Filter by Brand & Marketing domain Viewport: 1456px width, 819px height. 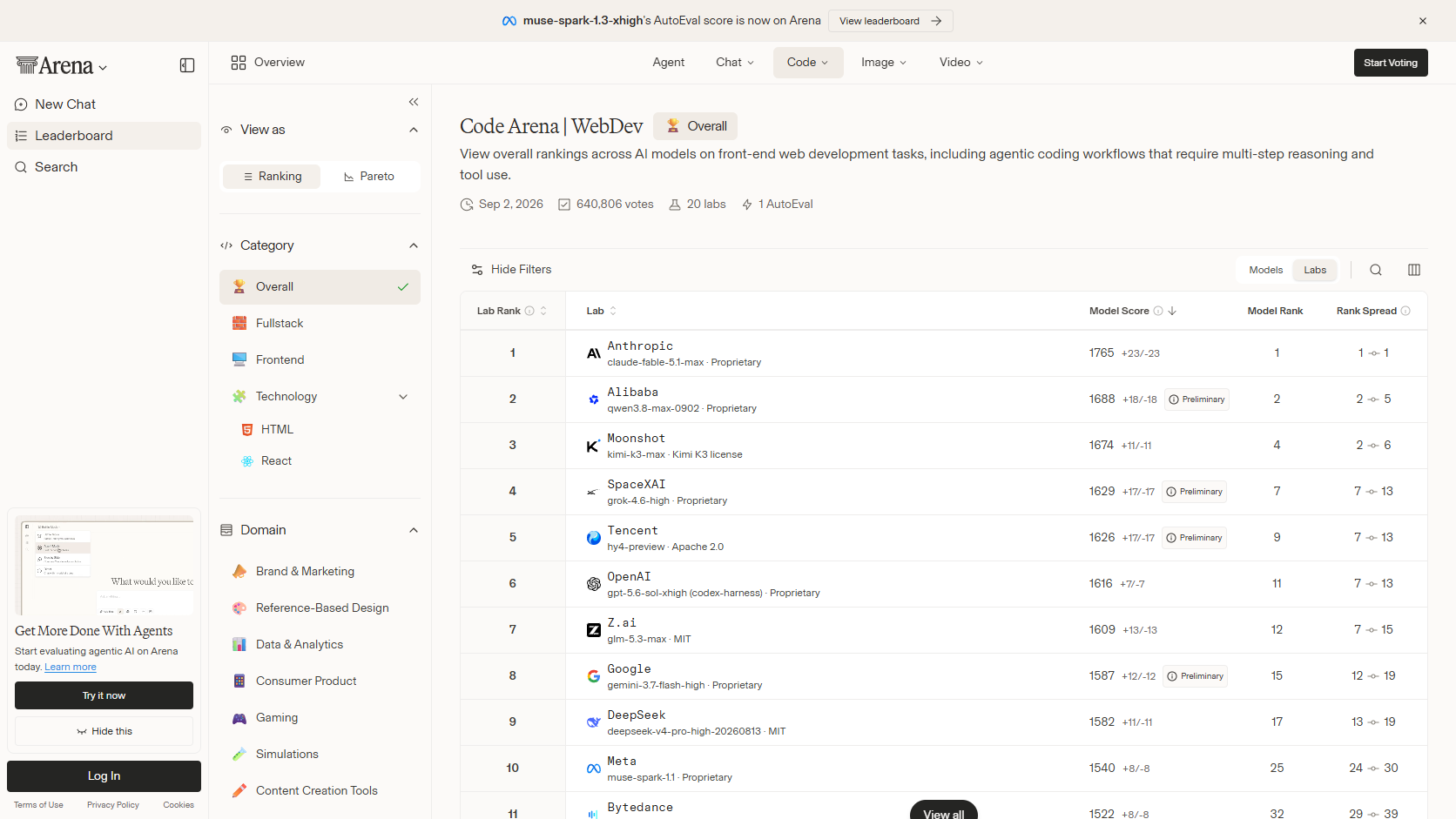click(x=320, y=572)
